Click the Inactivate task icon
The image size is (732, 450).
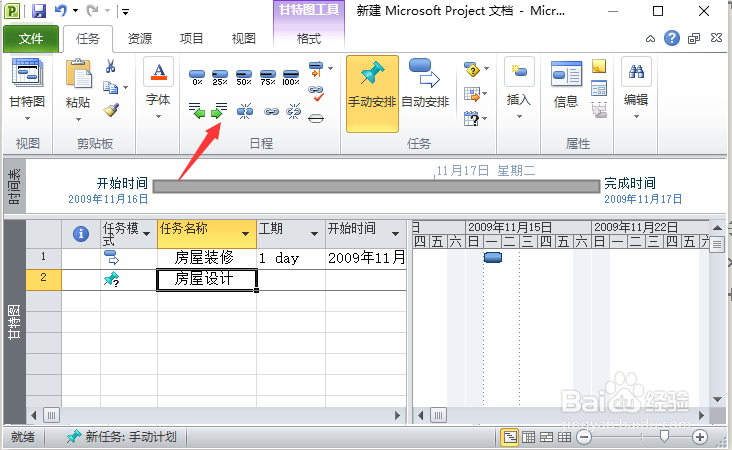point(316,118)
